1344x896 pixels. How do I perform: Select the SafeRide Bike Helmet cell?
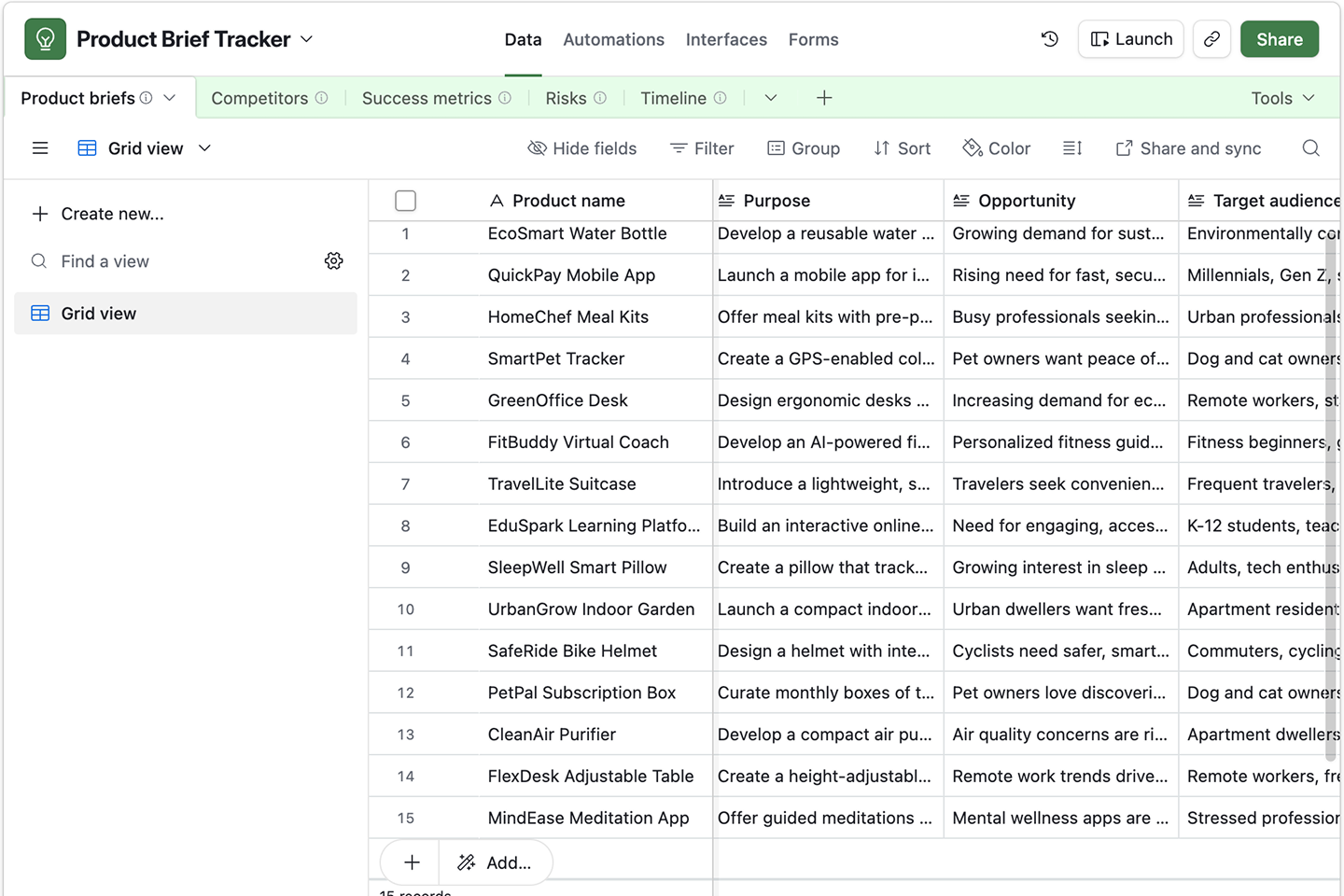coord(595,651)
